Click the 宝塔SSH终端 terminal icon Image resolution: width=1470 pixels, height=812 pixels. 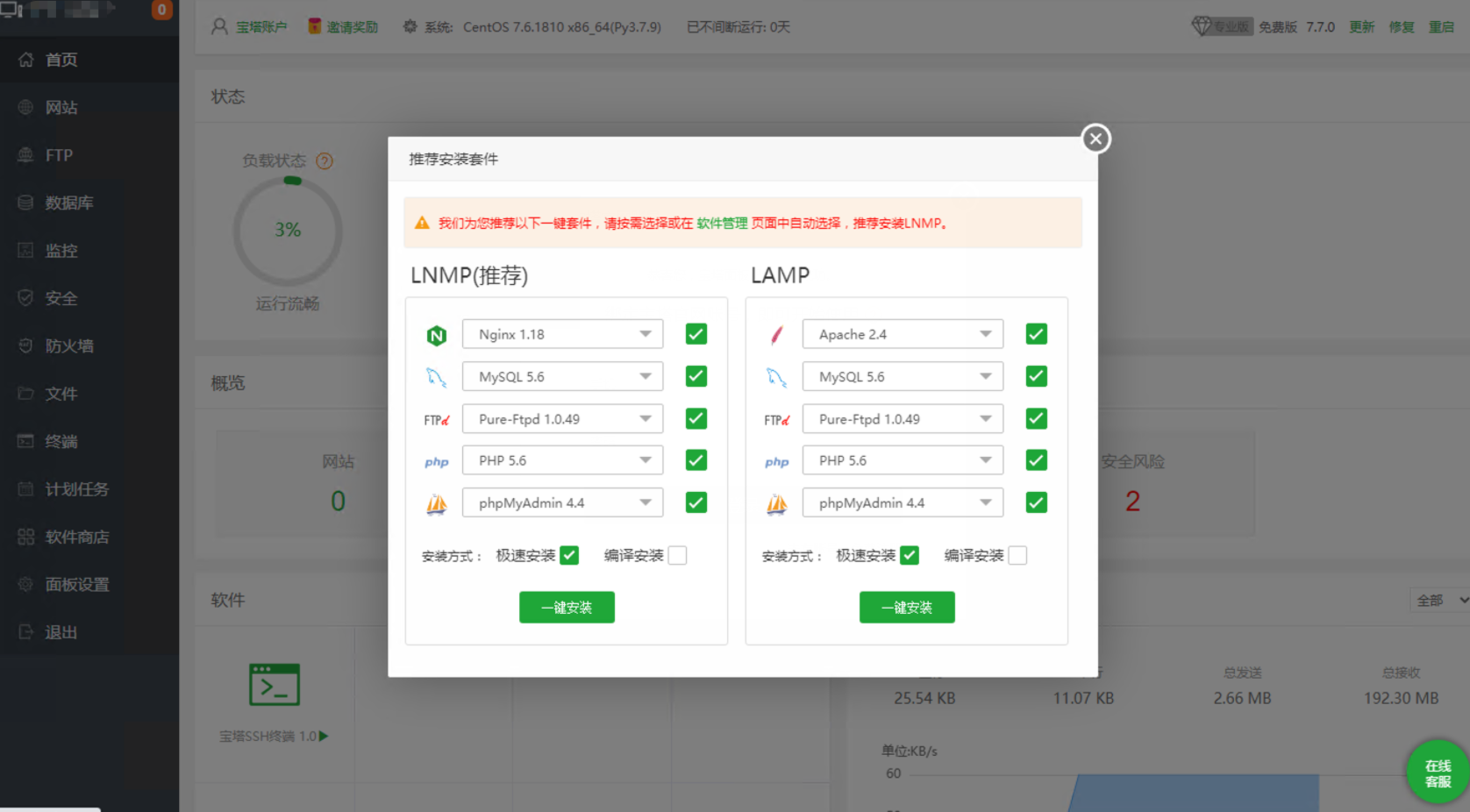pyautogui.click(x=275, y=685)
